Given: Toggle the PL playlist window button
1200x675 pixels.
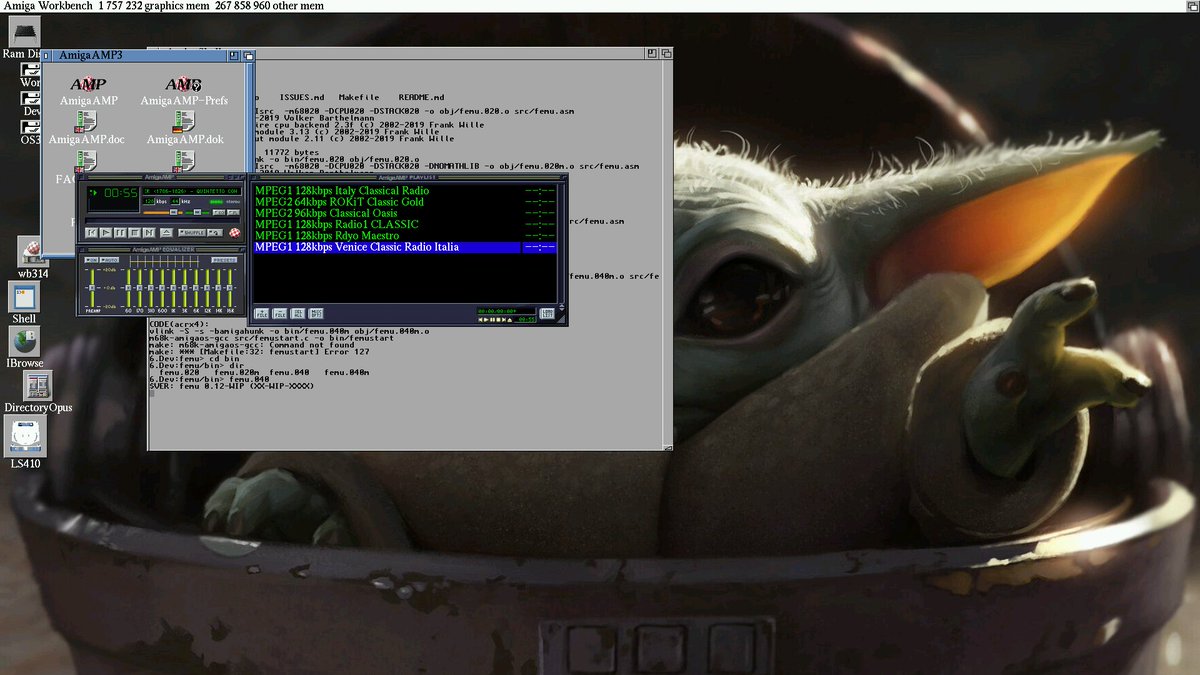Looking at the screenshot, I should [x=233, y=212].
